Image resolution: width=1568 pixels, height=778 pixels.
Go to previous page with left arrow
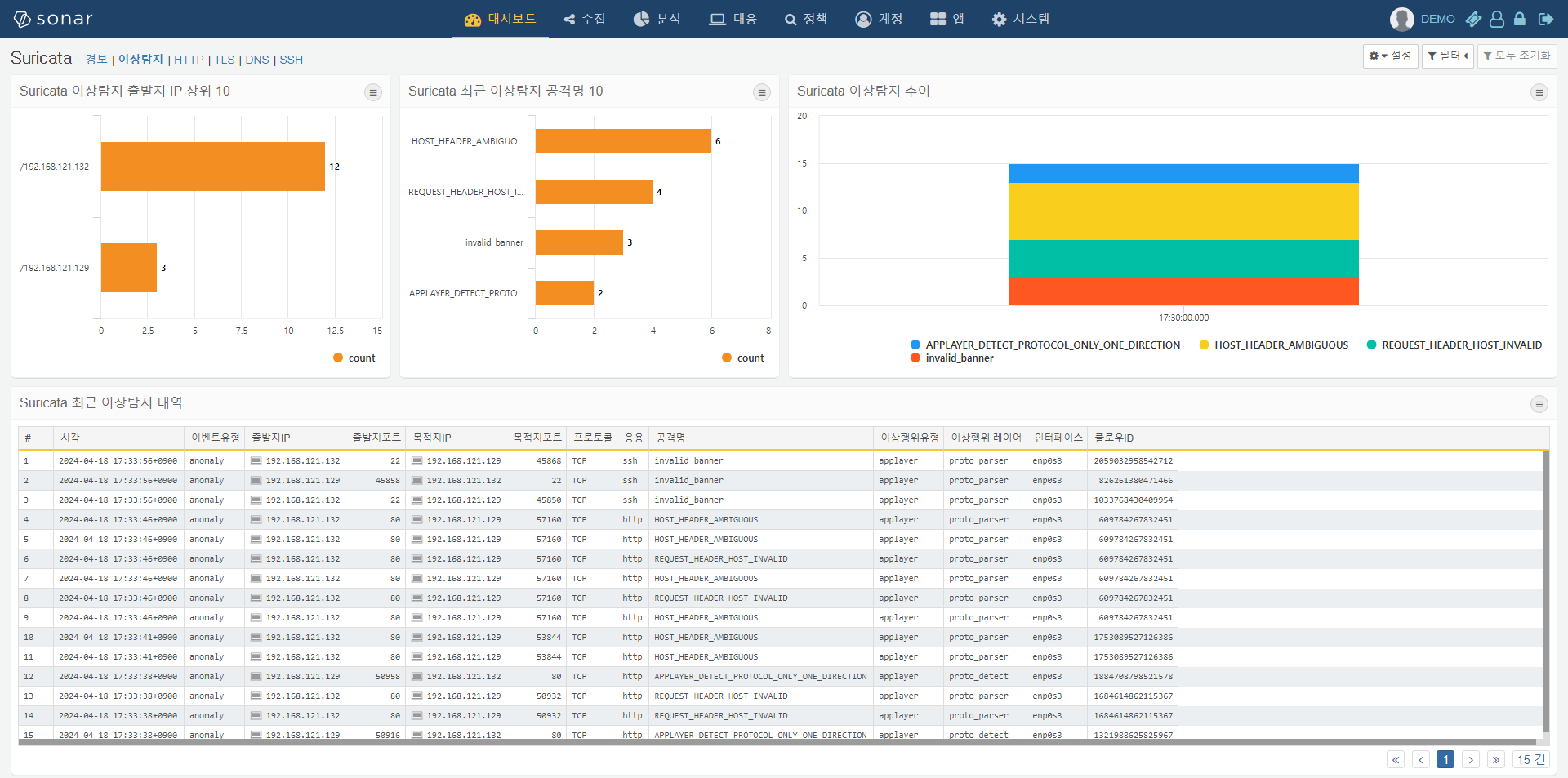(1421, 760)
